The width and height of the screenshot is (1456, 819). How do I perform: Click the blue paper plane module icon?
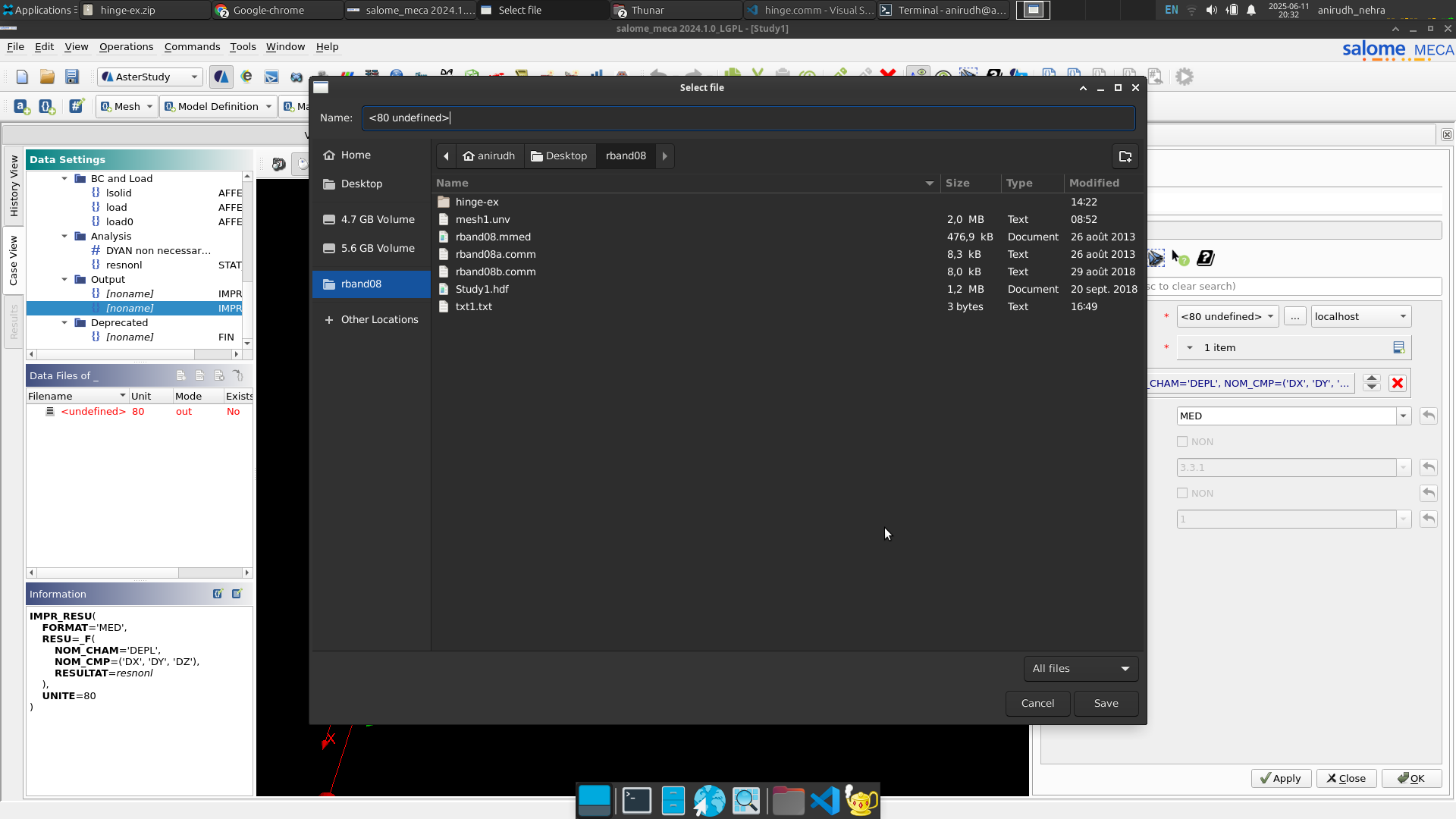tap(271, 77)
